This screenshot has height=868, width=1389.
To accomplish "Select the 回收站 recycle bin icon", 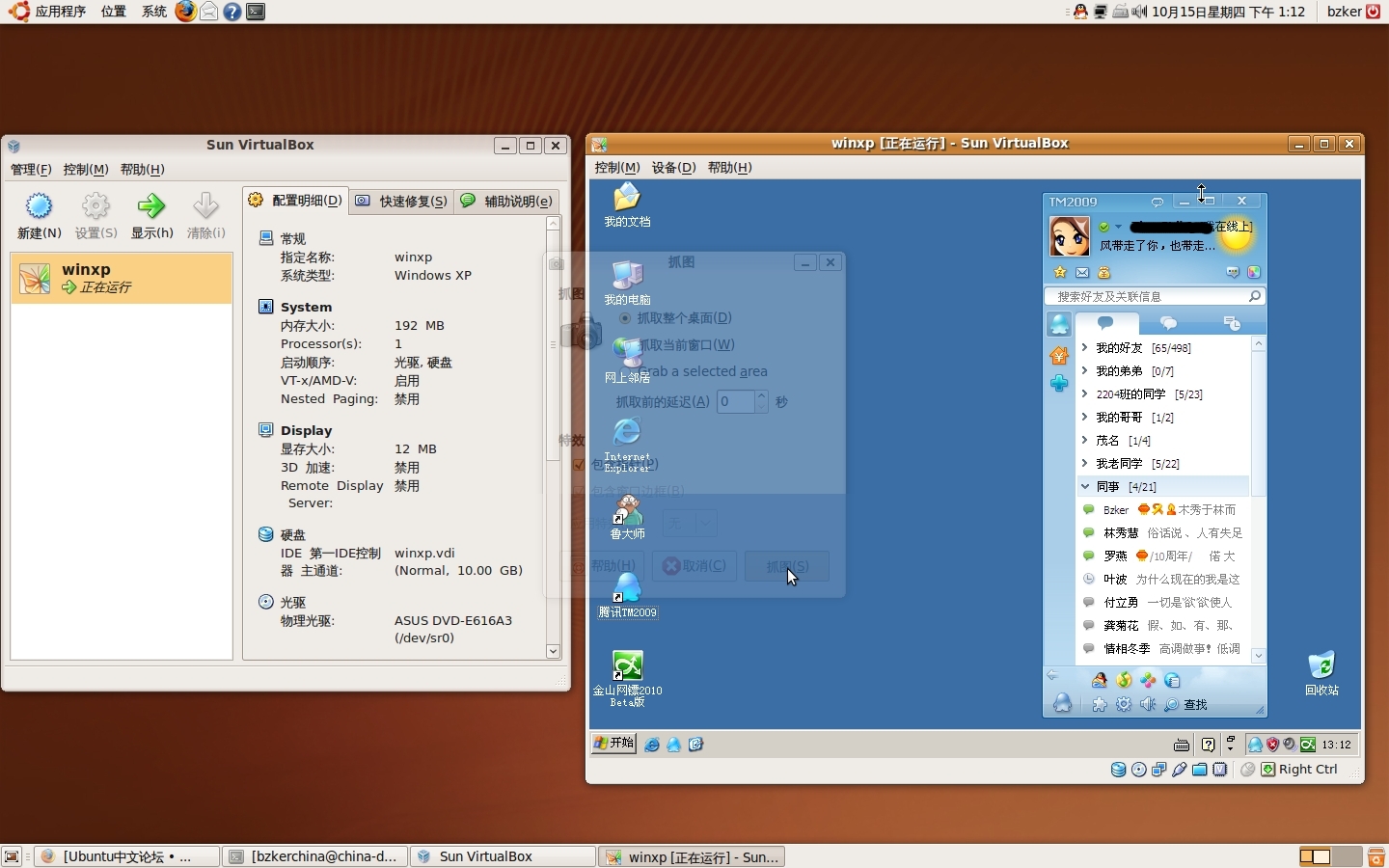I will point(1321,673).
